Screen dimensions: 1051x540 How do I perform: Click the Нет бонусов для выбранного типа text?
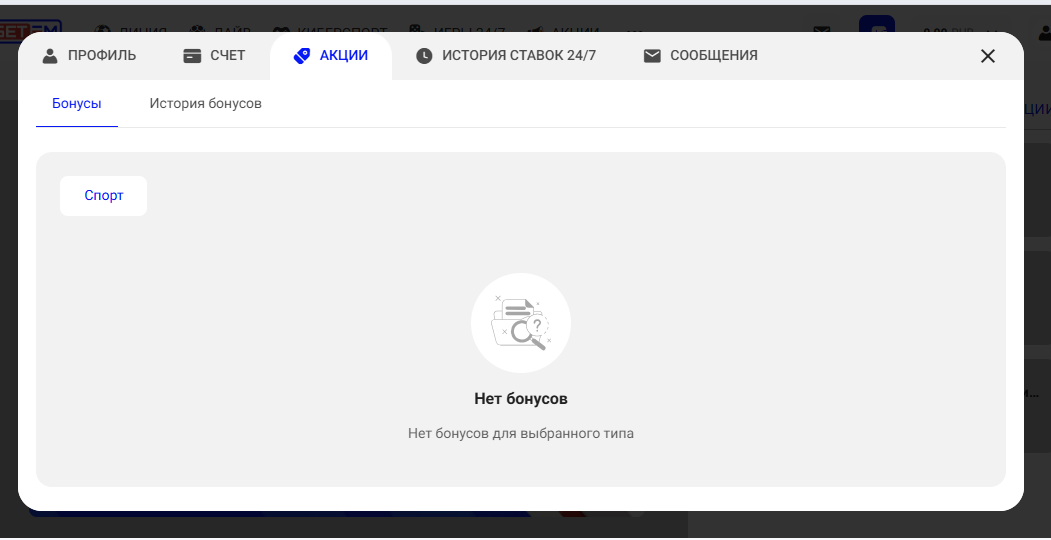click(521, 434)
